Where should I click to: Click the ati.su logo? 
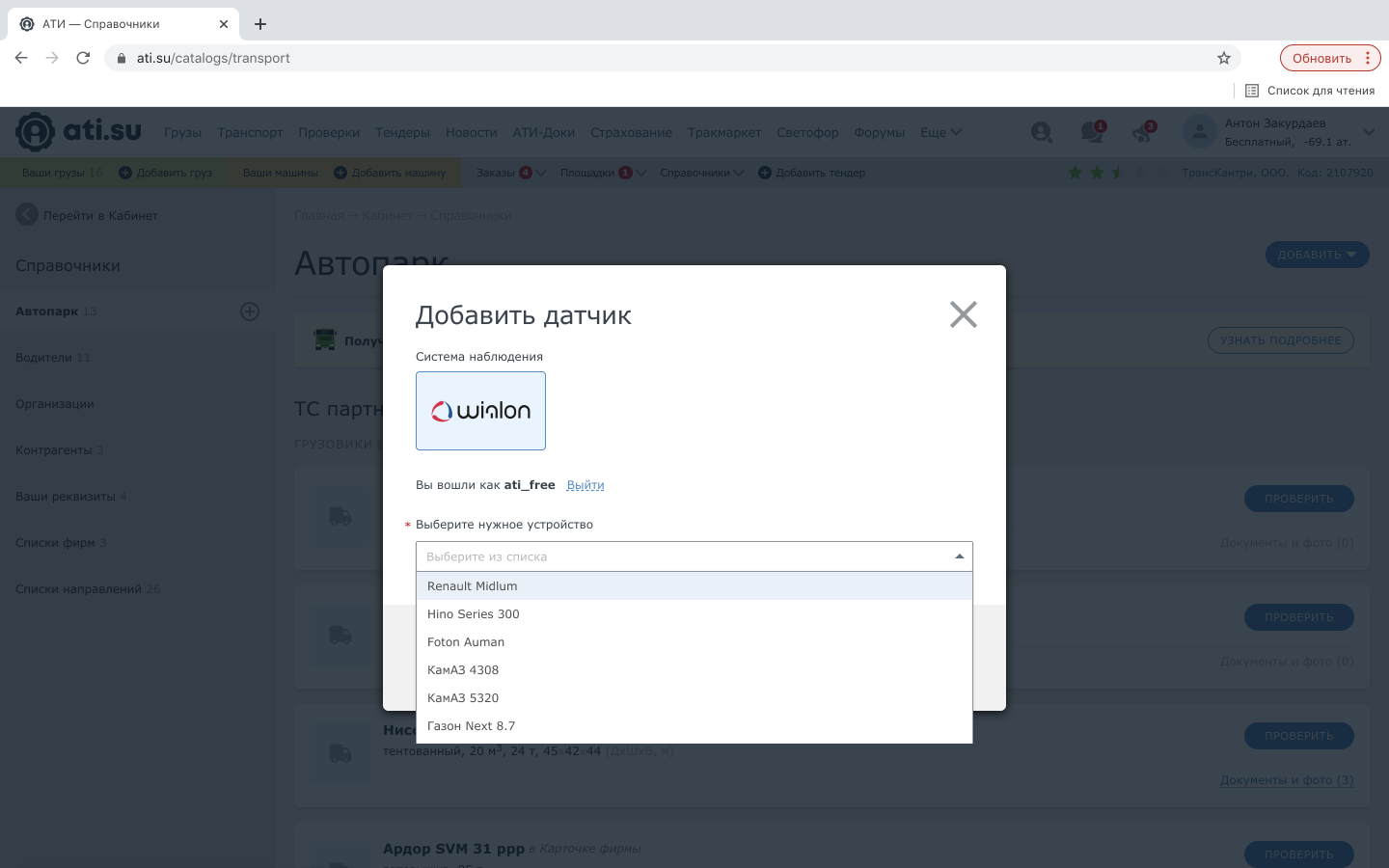point(78,132)
